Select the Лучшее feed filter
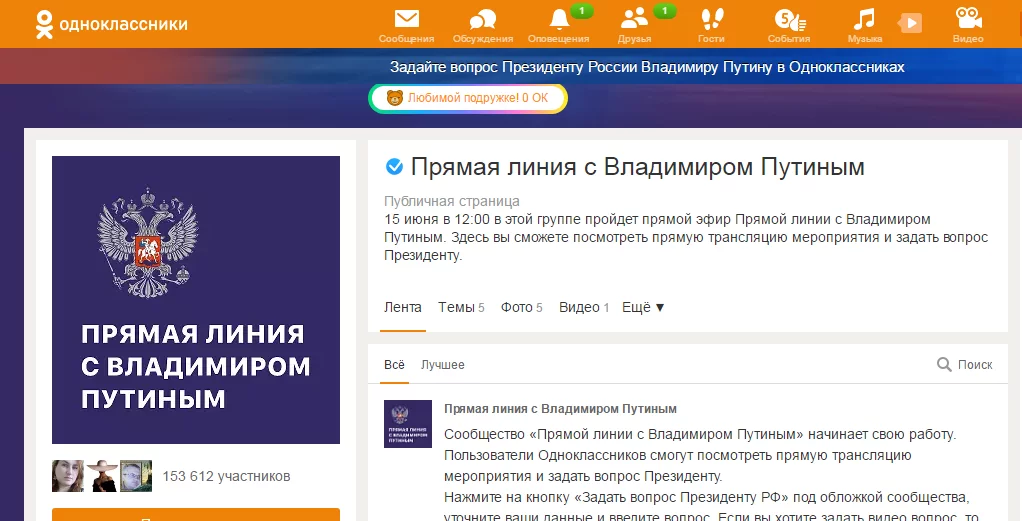The height and width of the screenshot is (521, 1022). point(443,365)
